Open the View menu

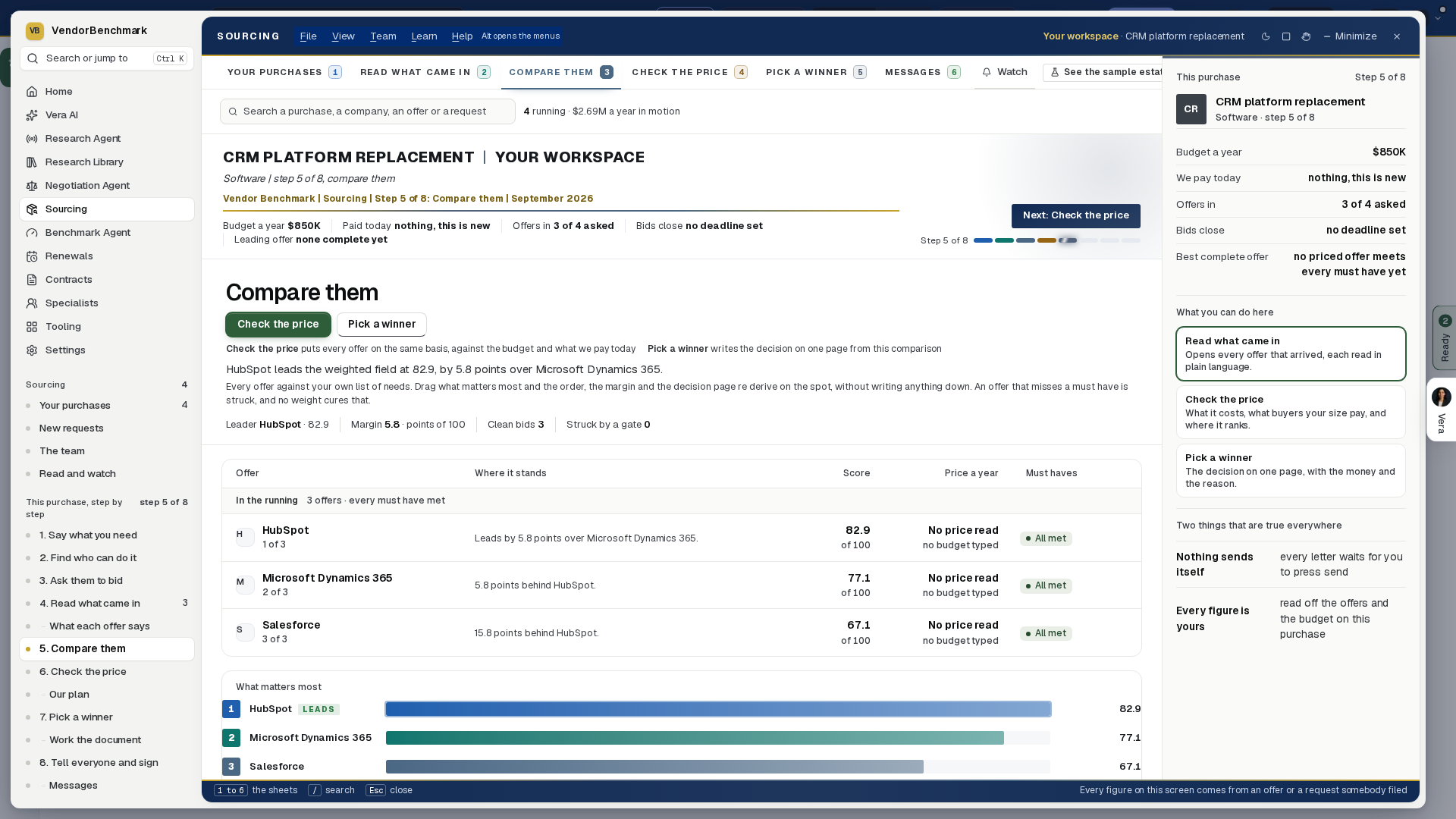coord(343,36)
